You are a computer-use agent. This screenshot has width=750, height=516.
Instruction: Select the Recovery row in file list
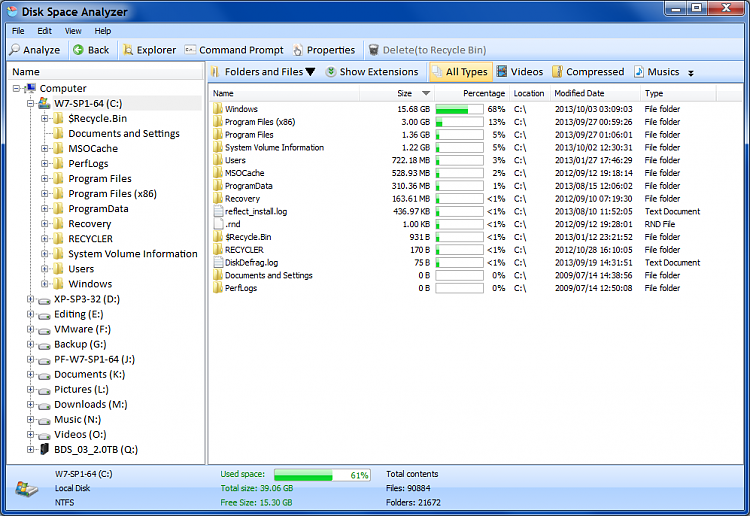click(462, 198)
